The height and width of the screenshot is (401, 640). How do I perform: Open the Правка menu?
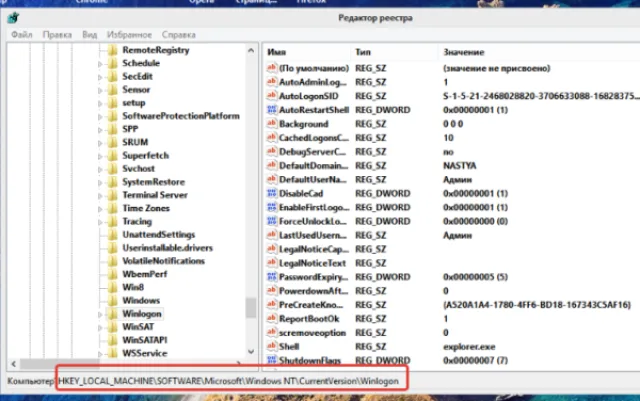(x=57, y=35)
